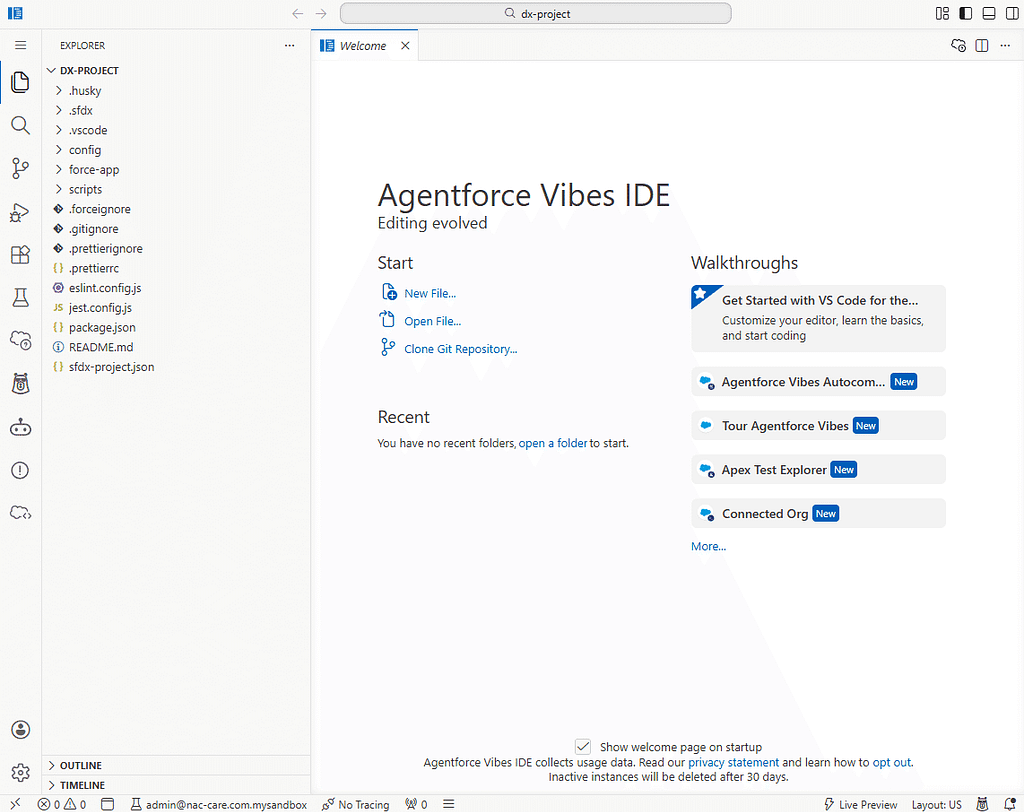Image resolution: width=1024 pixels, height=812 pixels.
Task: Toggle the Secondary Side Bar
Action: click(x=1012, y=14)
